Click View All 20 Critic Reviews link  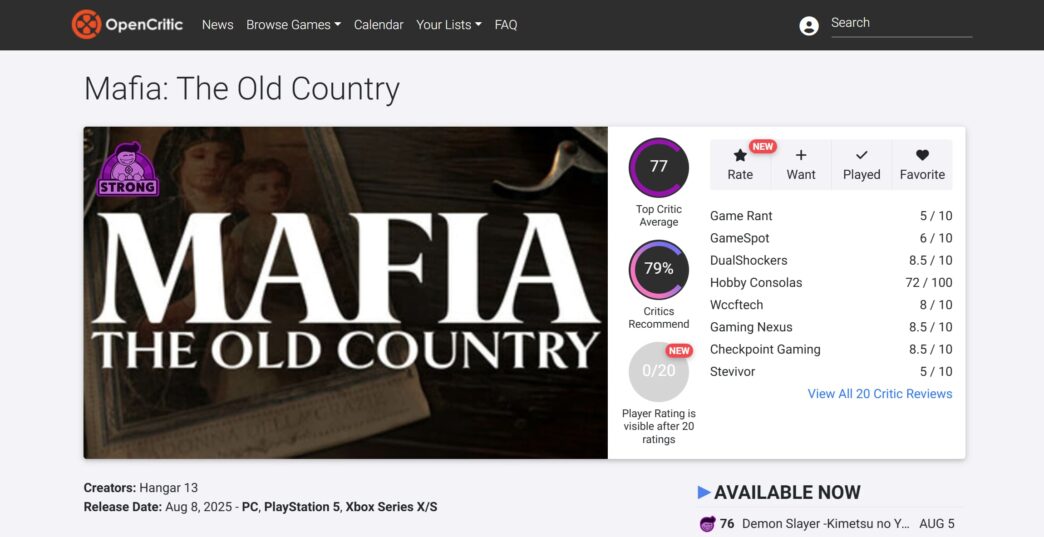[x=879, y=394]
